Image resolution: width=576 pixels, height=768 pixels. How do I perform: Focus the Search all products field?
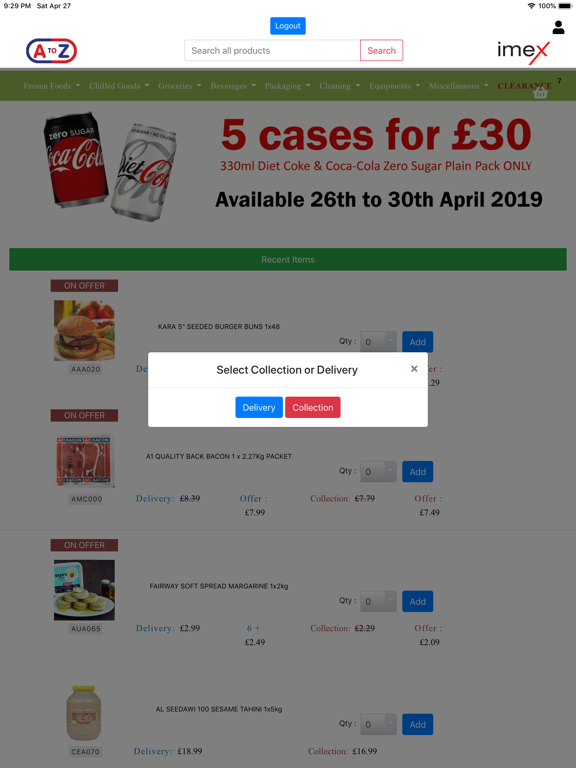(272, 50)
